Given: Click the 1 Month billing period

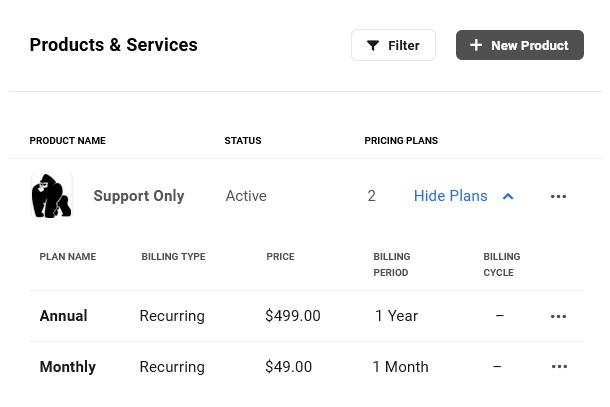Looking at the screenshot, I should pos(400,367).
